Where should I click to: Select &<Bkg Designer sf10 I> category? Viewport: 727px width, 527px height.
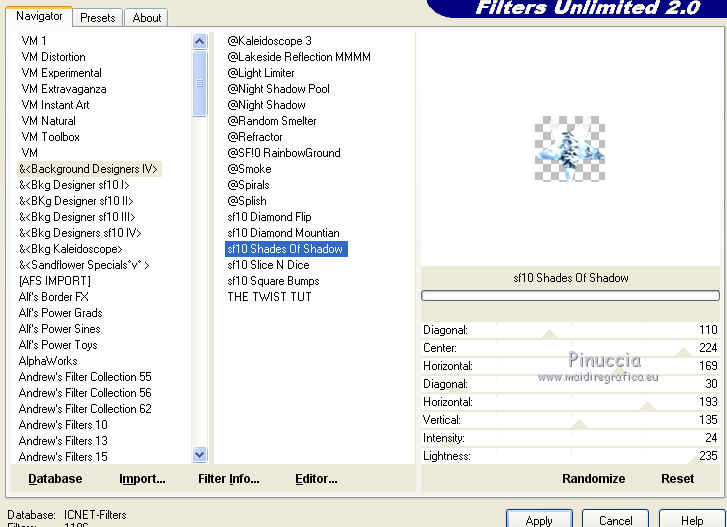coord(74,185)
